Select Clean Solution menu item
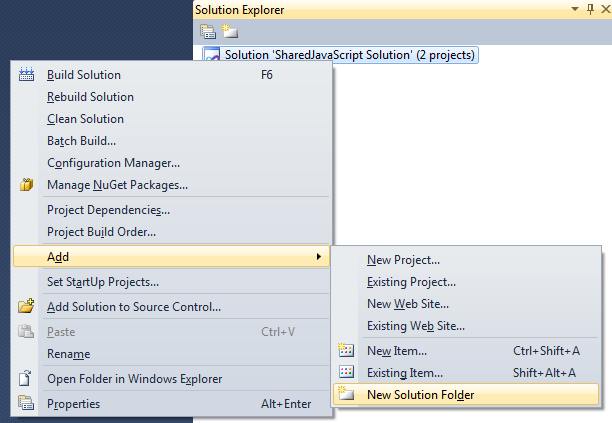612x423 pixels. [85, 119]
